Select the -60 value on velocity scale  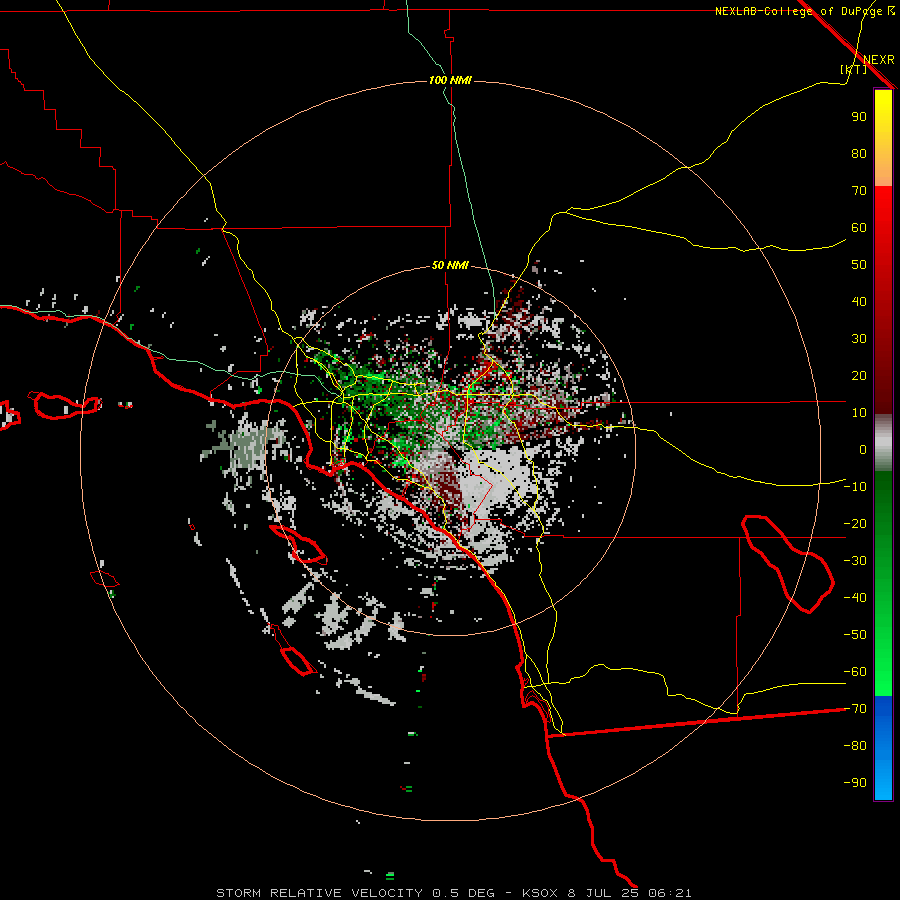pos(855,672)
